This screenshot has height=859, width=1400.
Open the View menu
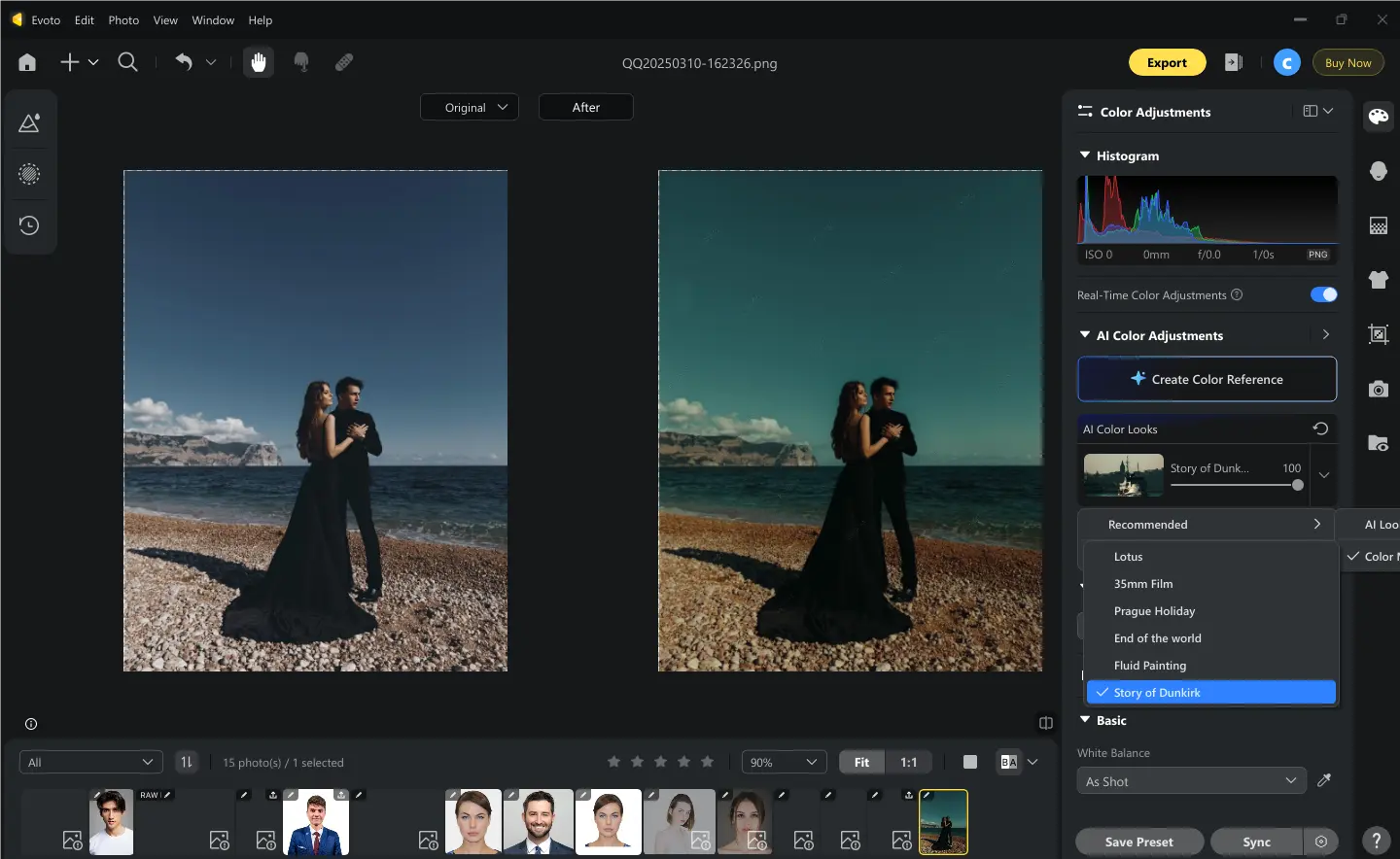(x=165, y=19)
